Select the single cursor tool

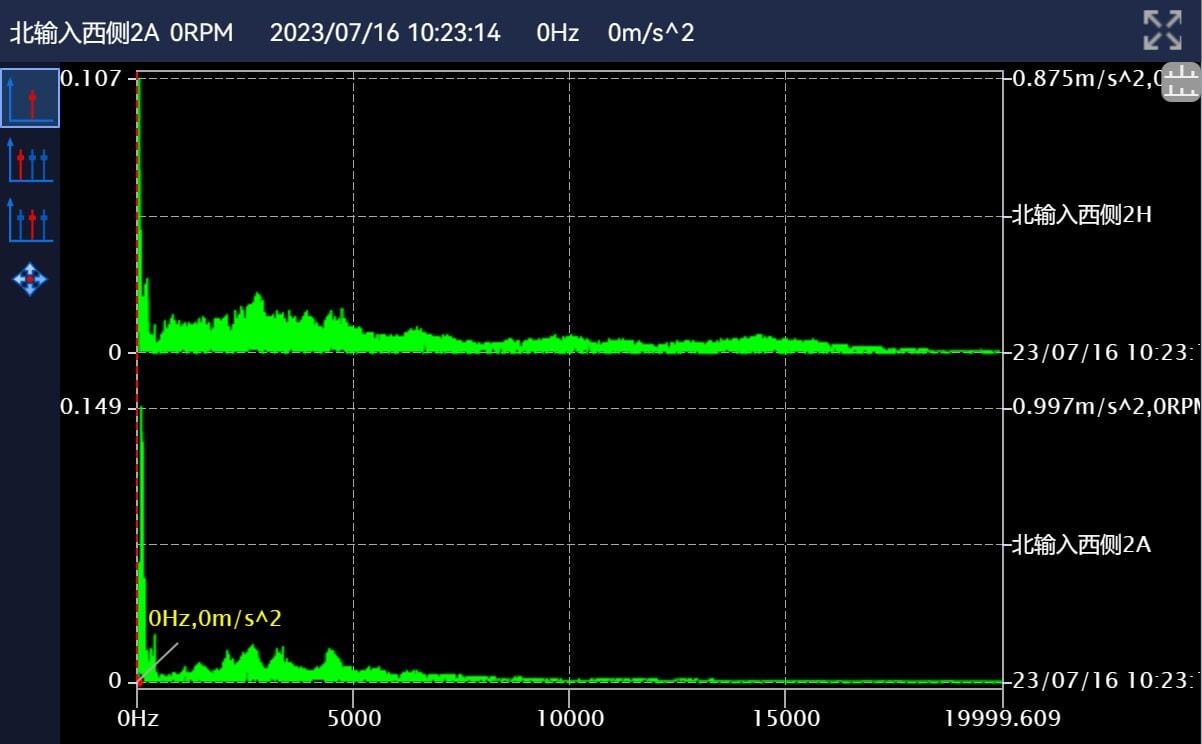pos(30,98)
